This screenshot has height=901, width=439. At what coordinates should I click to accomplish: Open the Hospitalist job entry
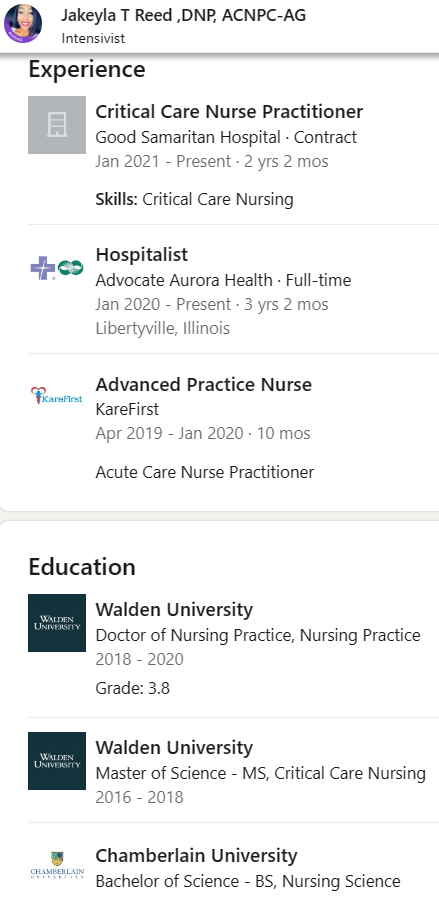pyautogui.click(x=141, y=255)
